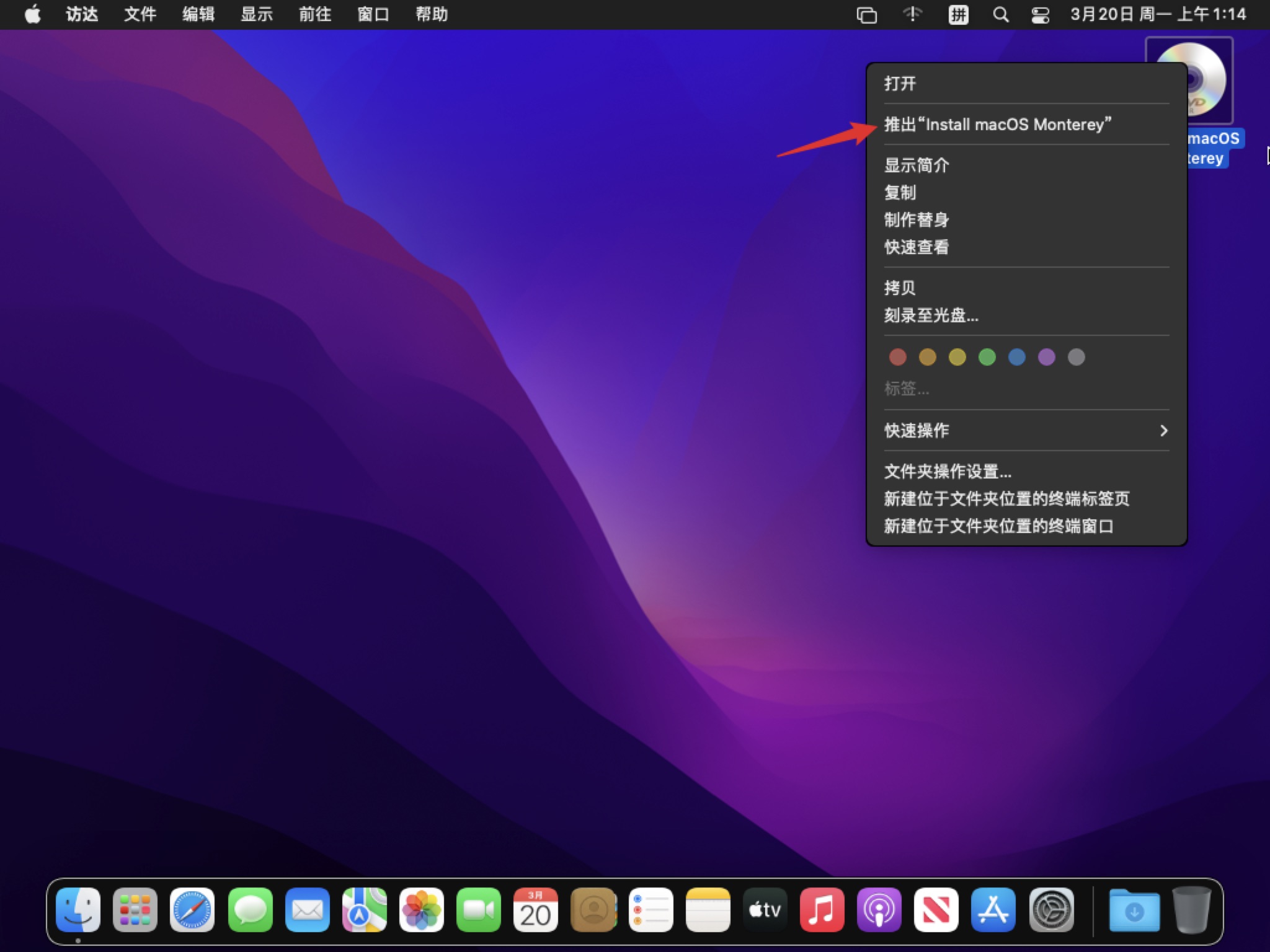Select 显示简介 from context menu
1270x952 pixels.
coord(917,165)
